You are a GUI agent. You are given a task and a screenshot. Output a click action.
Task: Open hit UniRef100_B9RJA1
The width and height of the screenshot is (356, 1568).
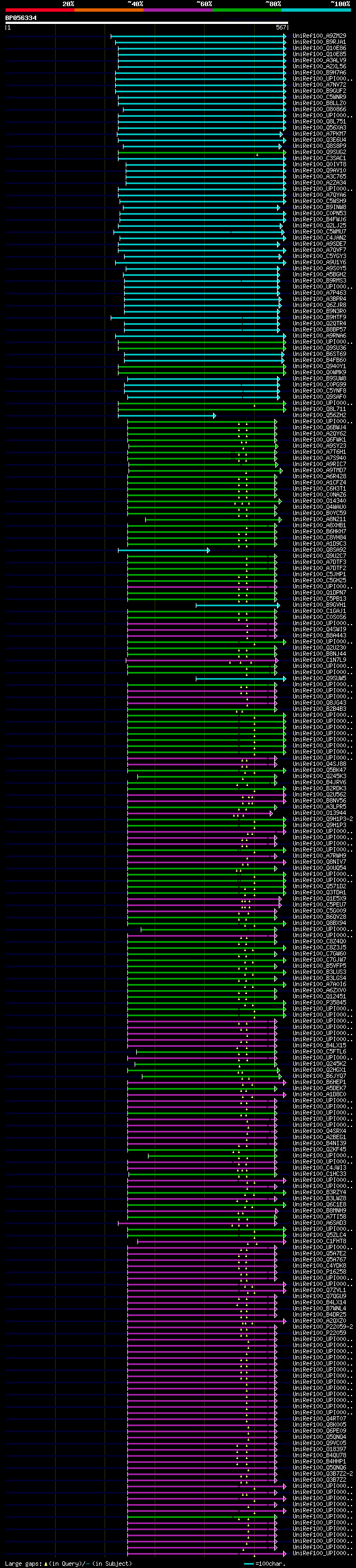pos(319,42)
